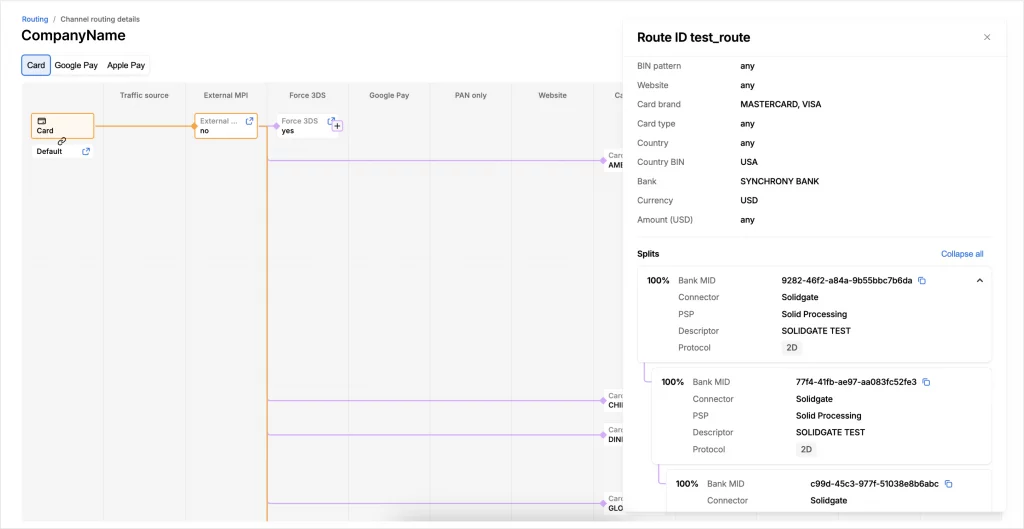1024x529 pixels.
Task: Switch to the Google Pay tab
Action: (76, 65)
